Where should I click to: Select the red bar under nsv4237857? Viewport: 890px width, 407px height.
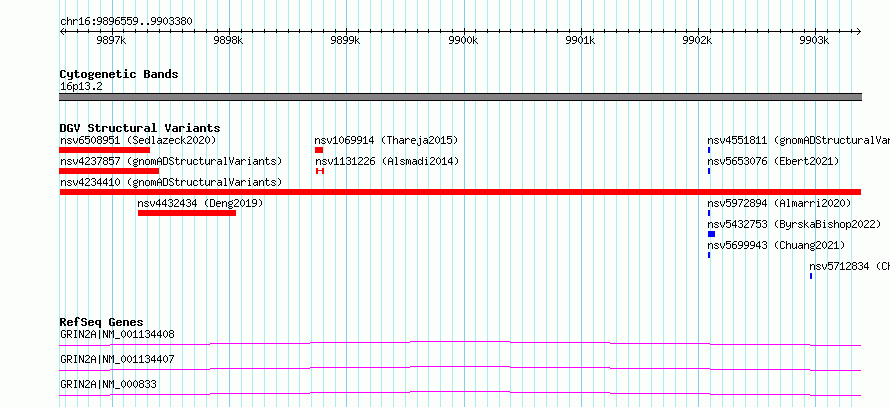click(x=109, y=171)
